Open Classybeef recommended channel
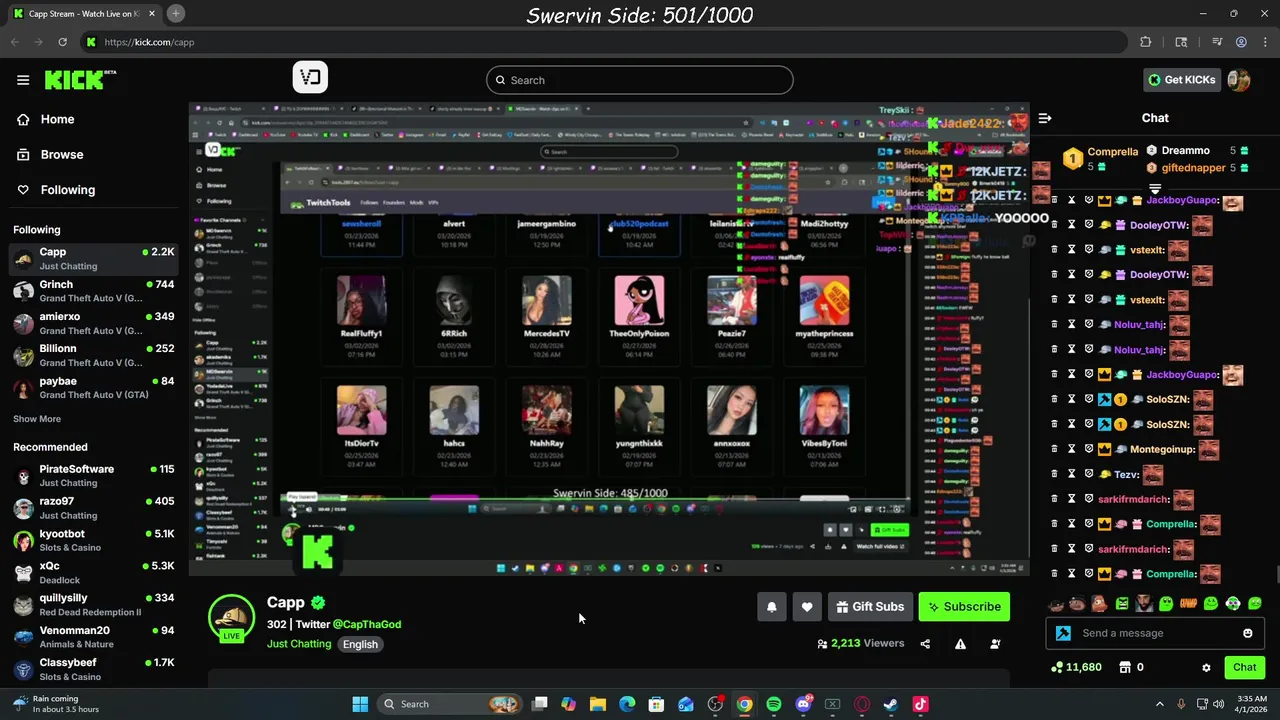This screenshot has height=720, width=1280. click(94, 669)
